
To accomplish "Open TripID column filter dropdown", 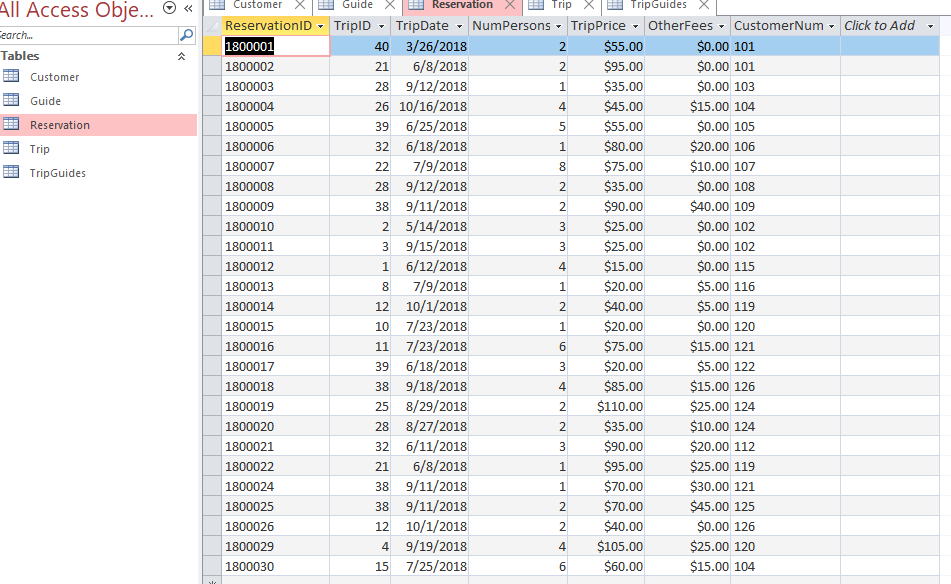I will click(x=381, y=26).
